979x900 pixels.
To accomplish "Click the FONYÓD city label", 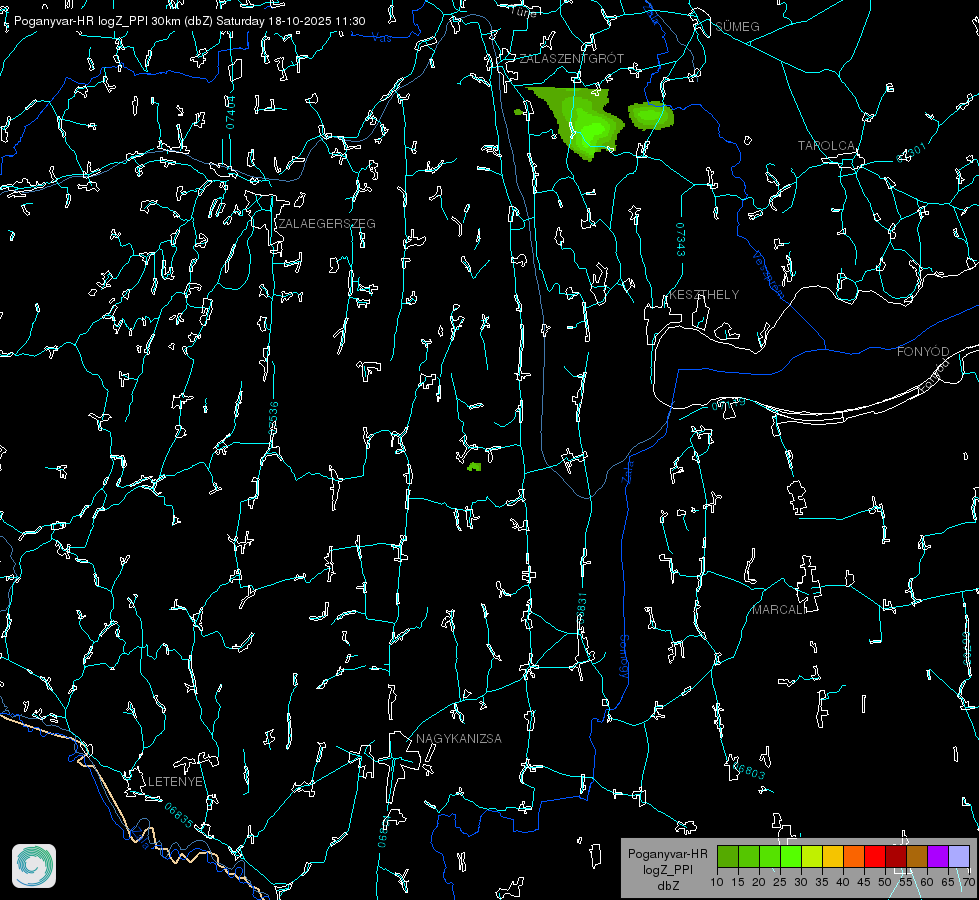I will pyautogui.click(x=923, y=352).
